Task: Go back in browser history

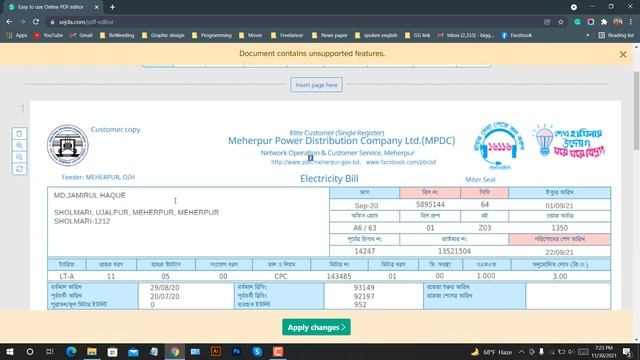Action: 9,22
